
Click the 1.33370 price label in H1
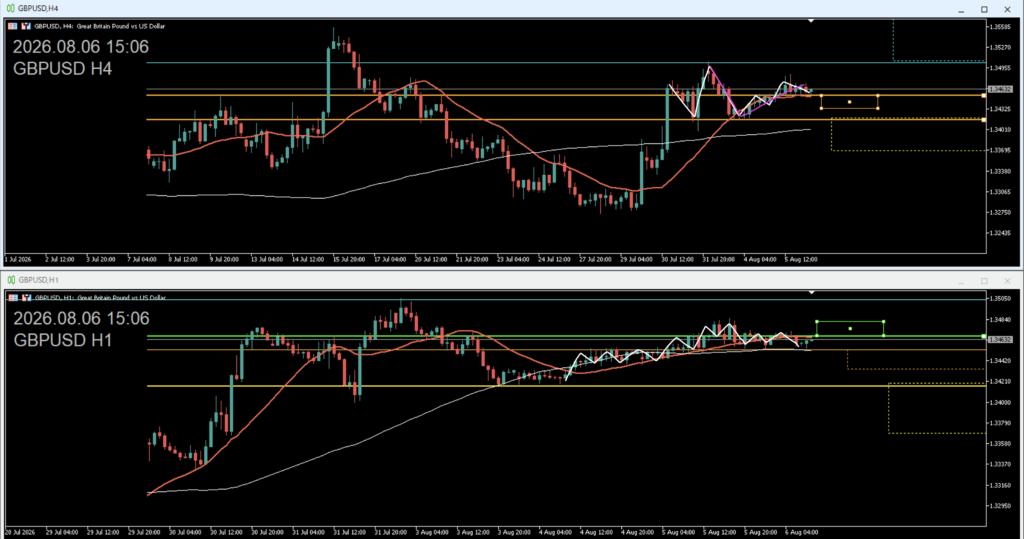1000,464
